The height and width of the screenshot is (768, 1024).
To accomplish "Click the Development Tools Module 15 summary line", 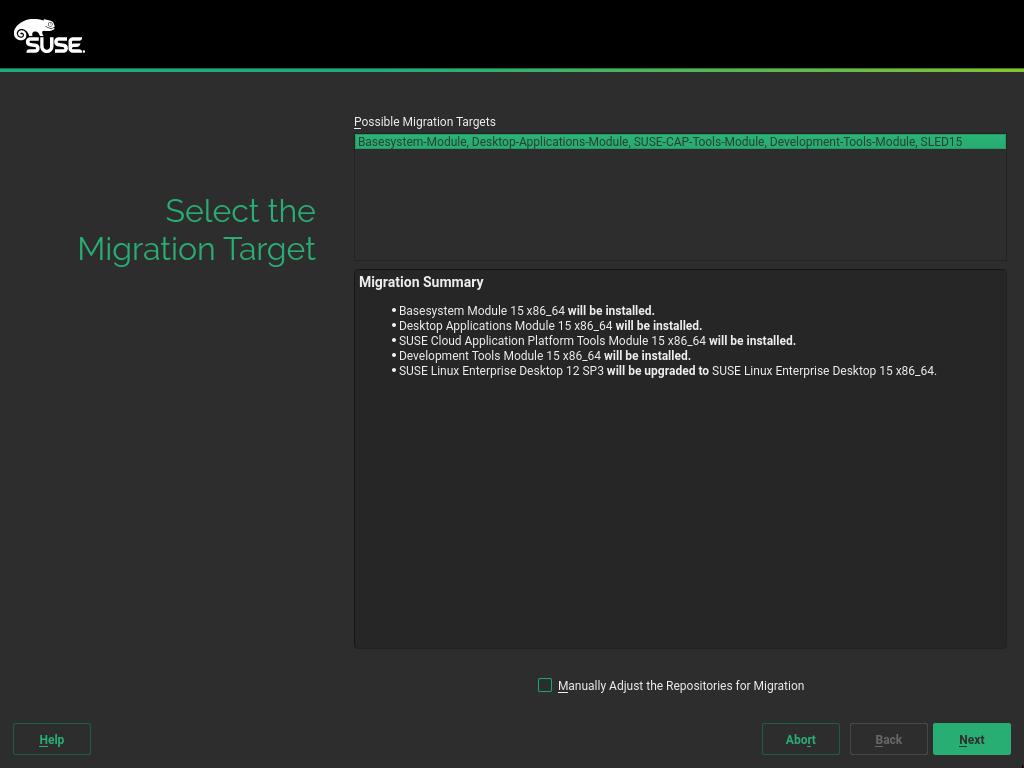I will point(544,356).
